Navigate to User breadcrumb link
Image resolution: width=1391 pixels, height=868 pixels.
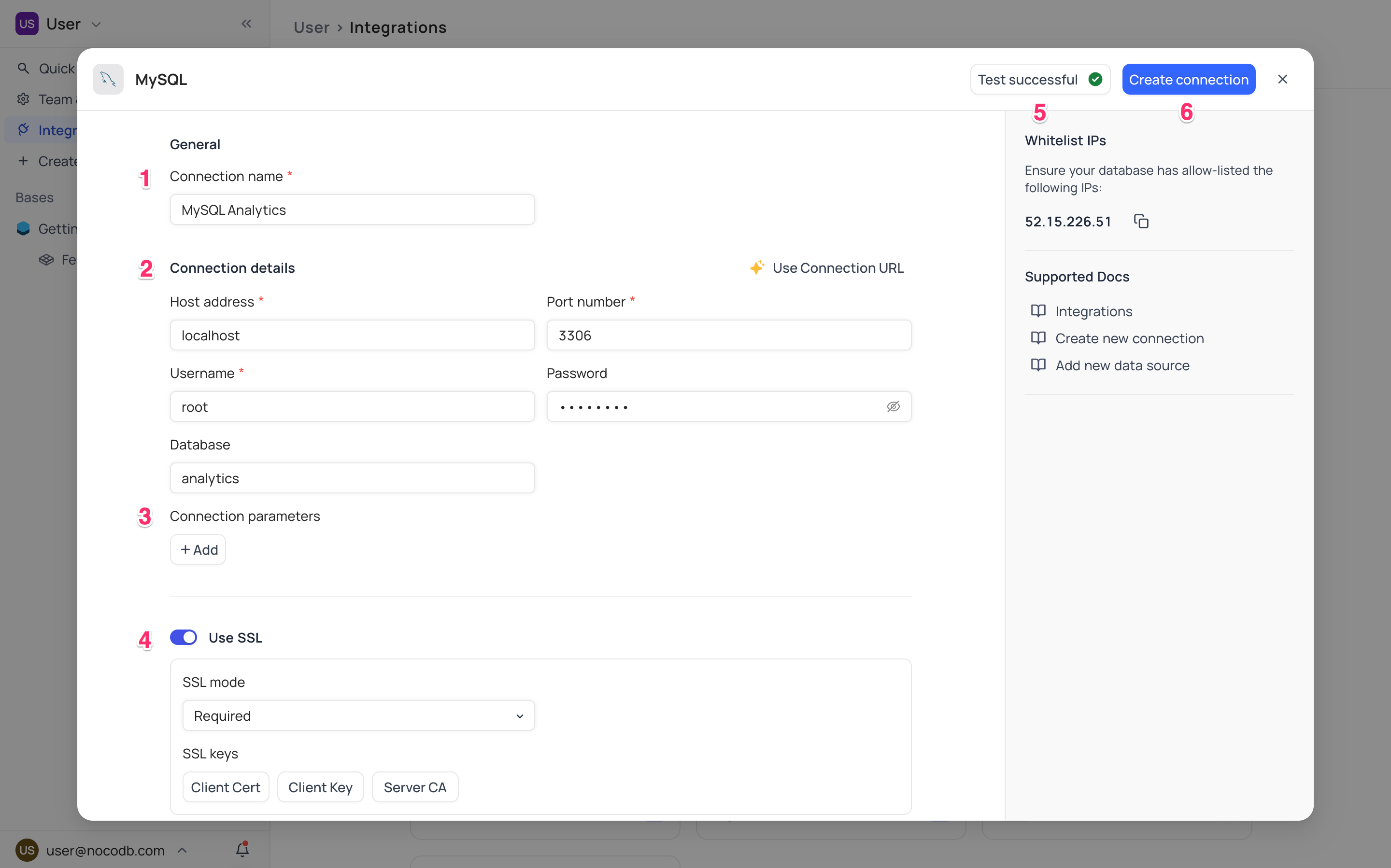point(312,27)
